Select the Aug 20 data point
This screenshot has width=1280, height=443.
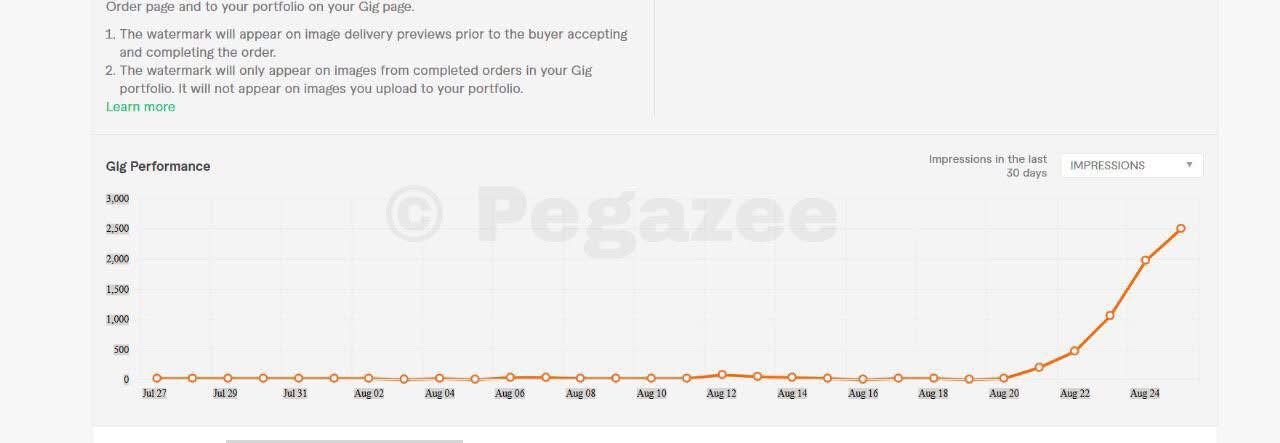pos(1004,378)
